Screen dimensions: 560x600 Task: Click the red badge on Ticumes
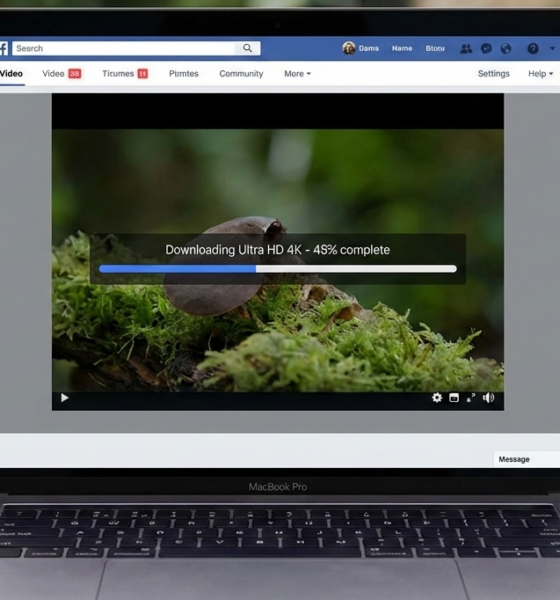(x=143, y=73)
